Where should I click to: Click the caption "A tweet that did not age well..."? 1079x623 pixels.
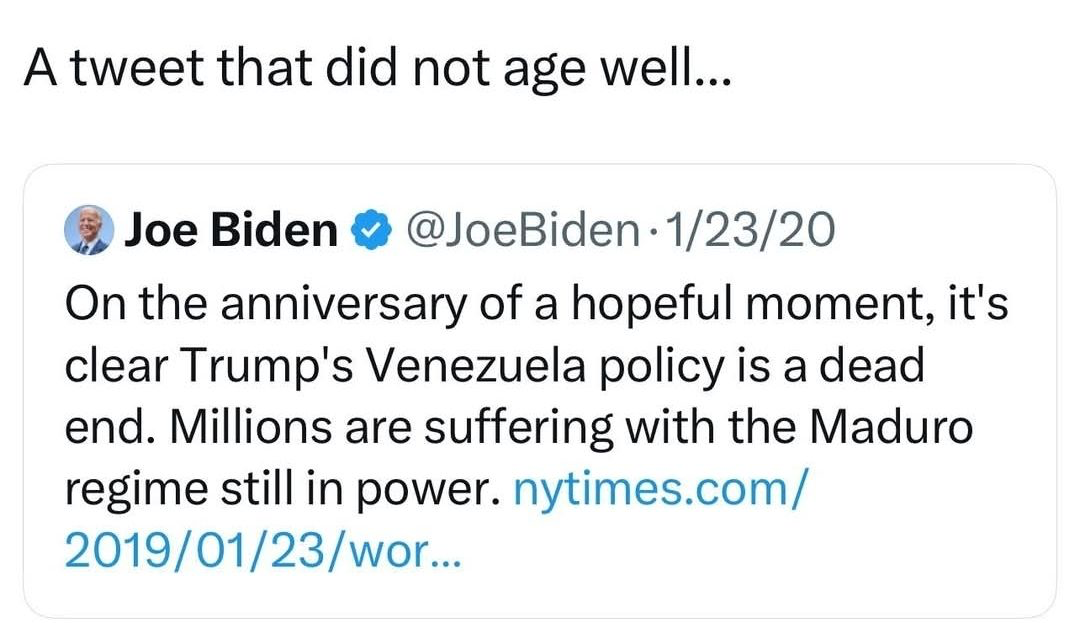pyautogui.click(x=376, y=67)
